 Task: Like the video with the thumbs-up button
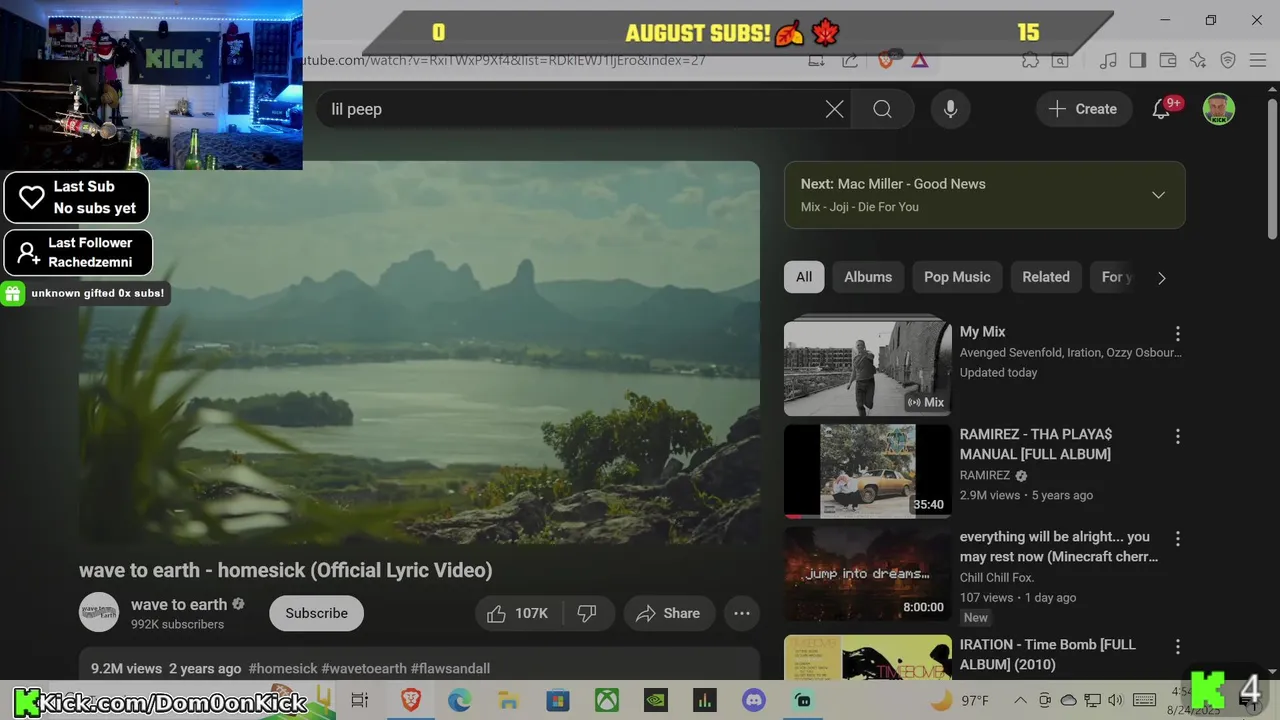[519, 613]
